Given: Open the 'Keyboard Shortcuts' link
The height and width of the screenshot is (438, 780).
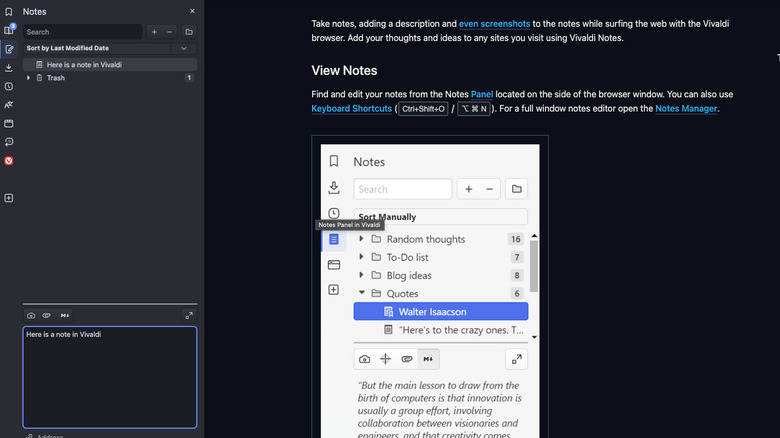Looking at the screenshot, I should [351, 108].
